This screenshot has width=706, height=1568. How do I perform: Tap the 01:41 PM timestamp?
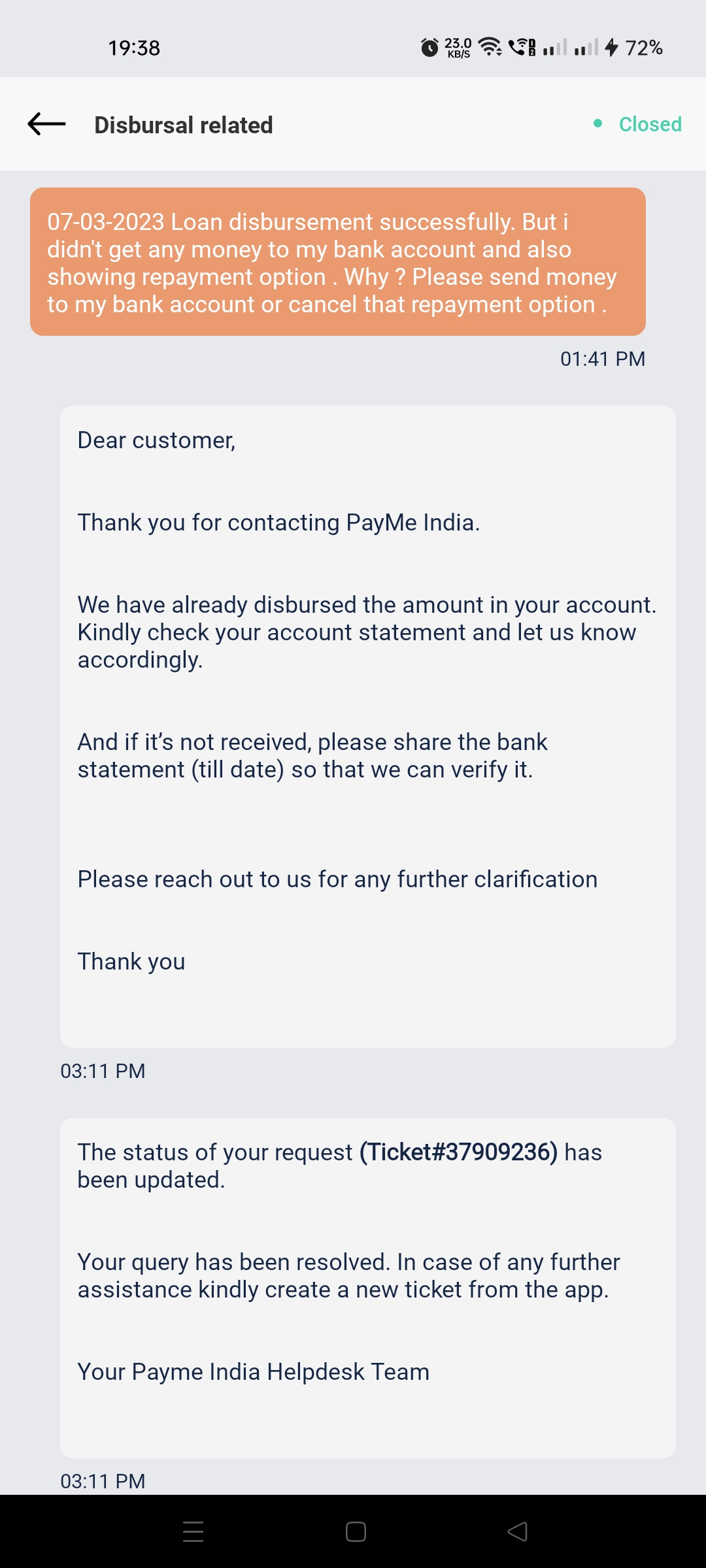click(x=602, y=359)
